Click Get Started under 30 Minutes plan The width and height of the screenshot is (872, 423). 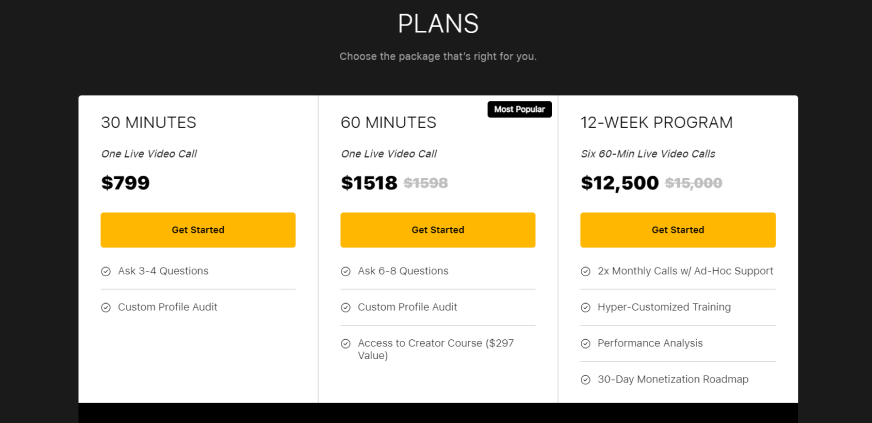click(198, 230)
